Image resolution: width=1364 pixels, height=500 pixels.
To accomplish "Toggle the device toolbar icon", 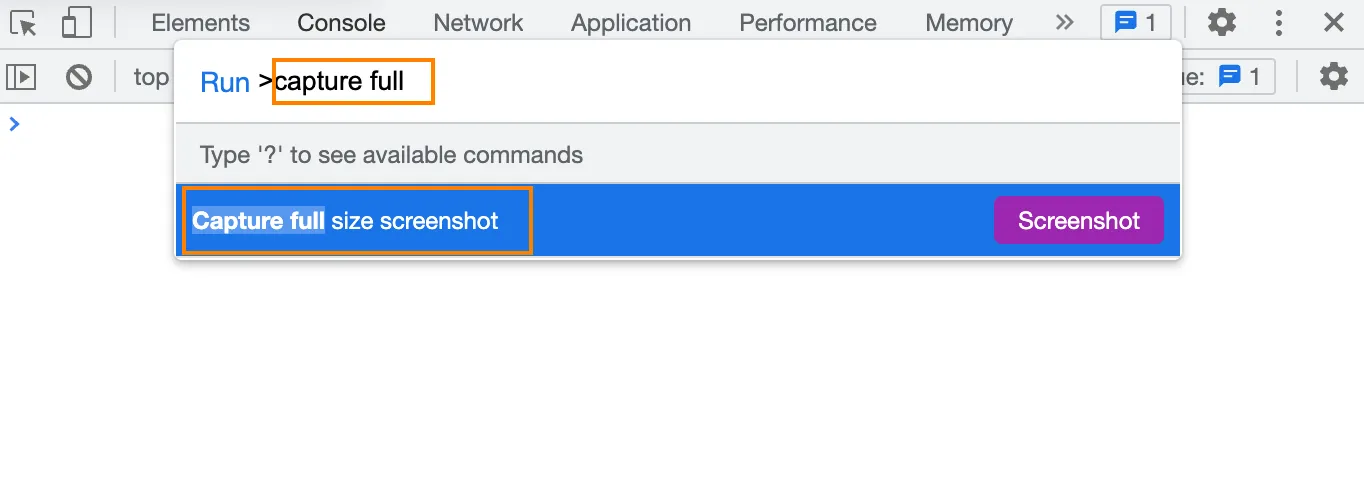I will pos(77,22).
